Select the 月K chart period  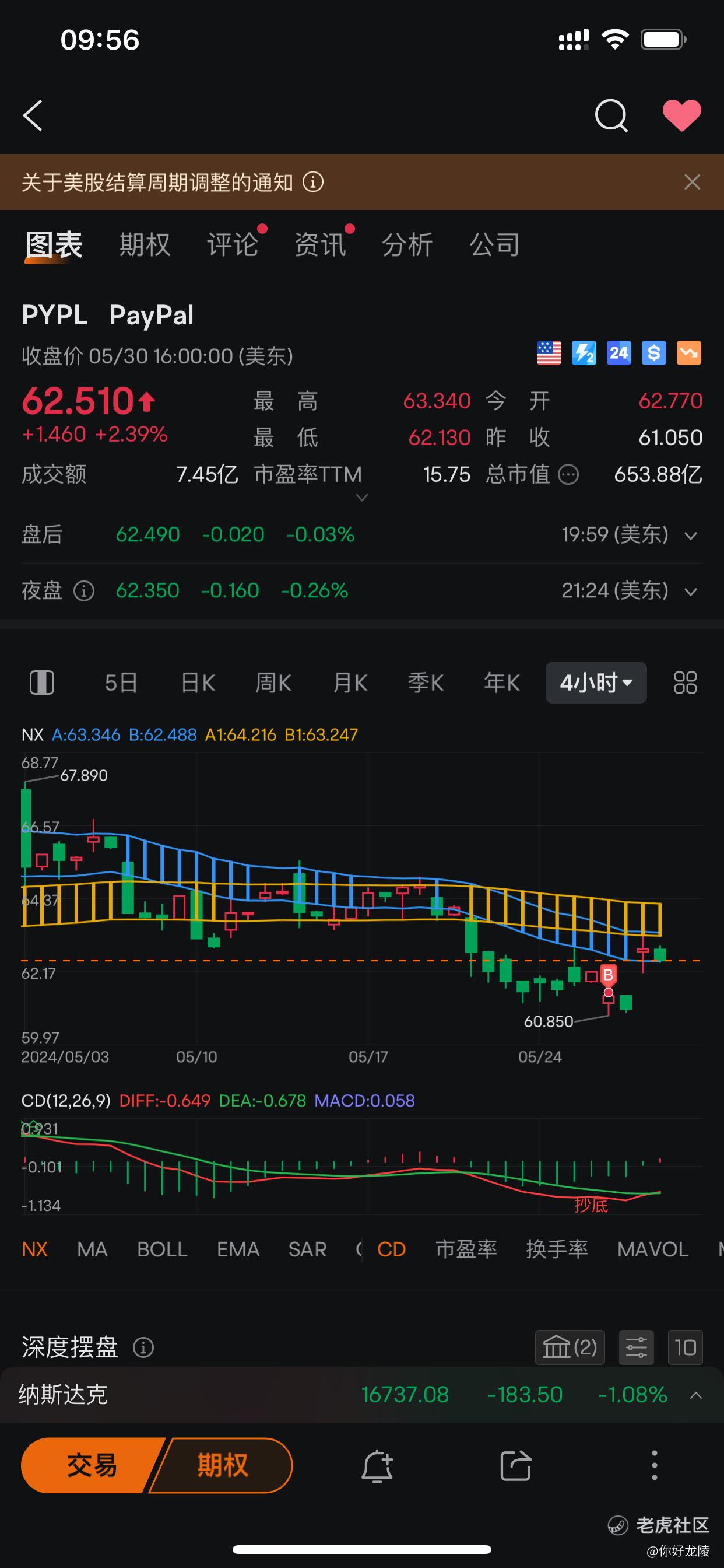[350, 682]
